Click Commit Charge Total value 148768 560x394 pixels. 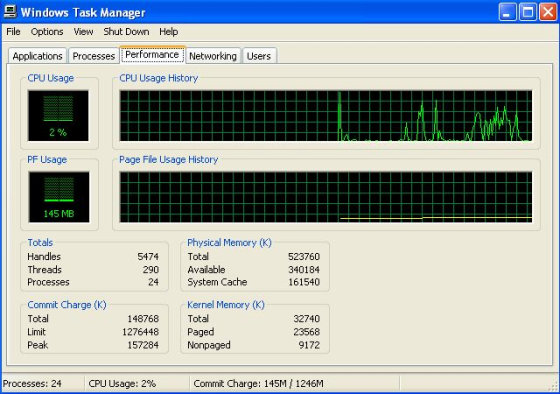pos(143,319)
